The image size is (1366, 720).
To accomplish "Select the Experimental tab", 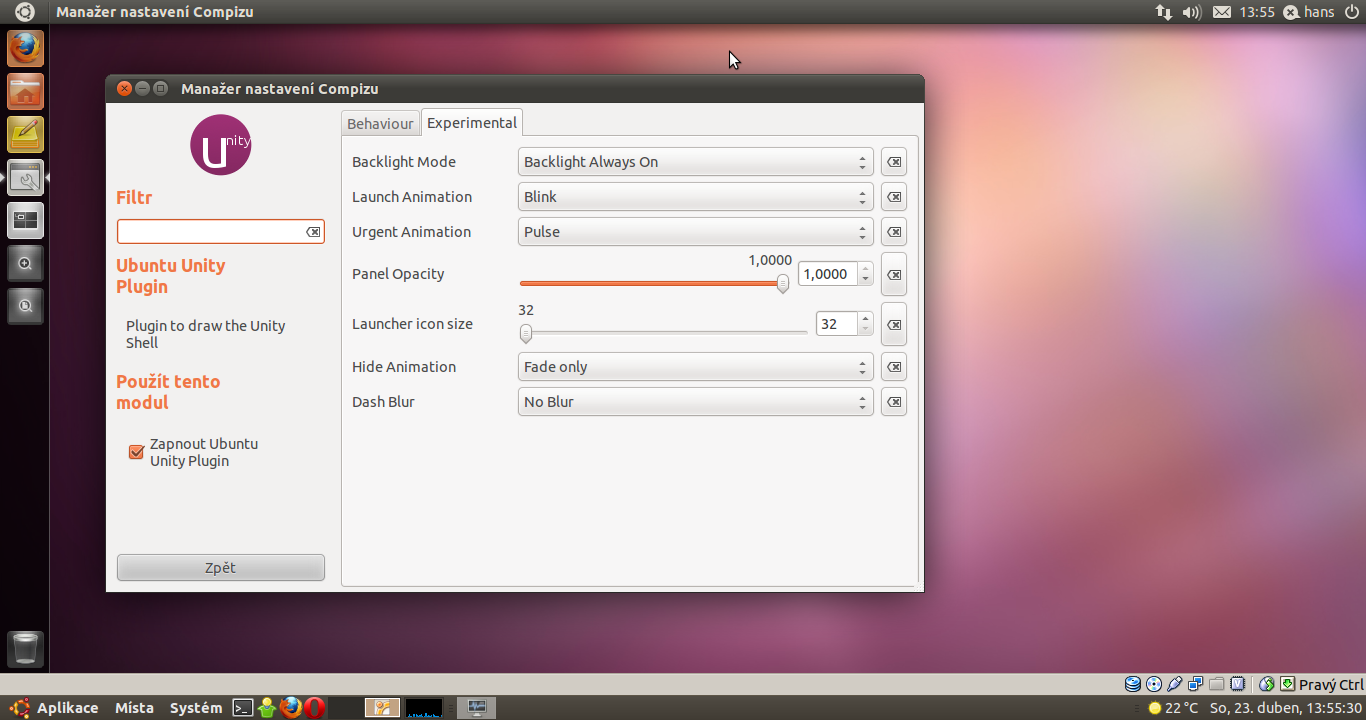I will (472, 123).
